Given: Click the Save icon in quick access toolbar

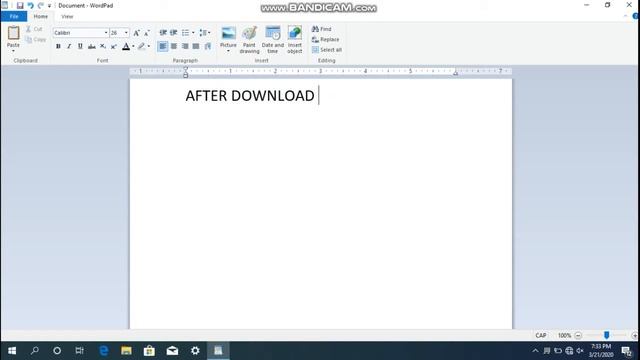Looking at the screenshot, I should (20, 5).
